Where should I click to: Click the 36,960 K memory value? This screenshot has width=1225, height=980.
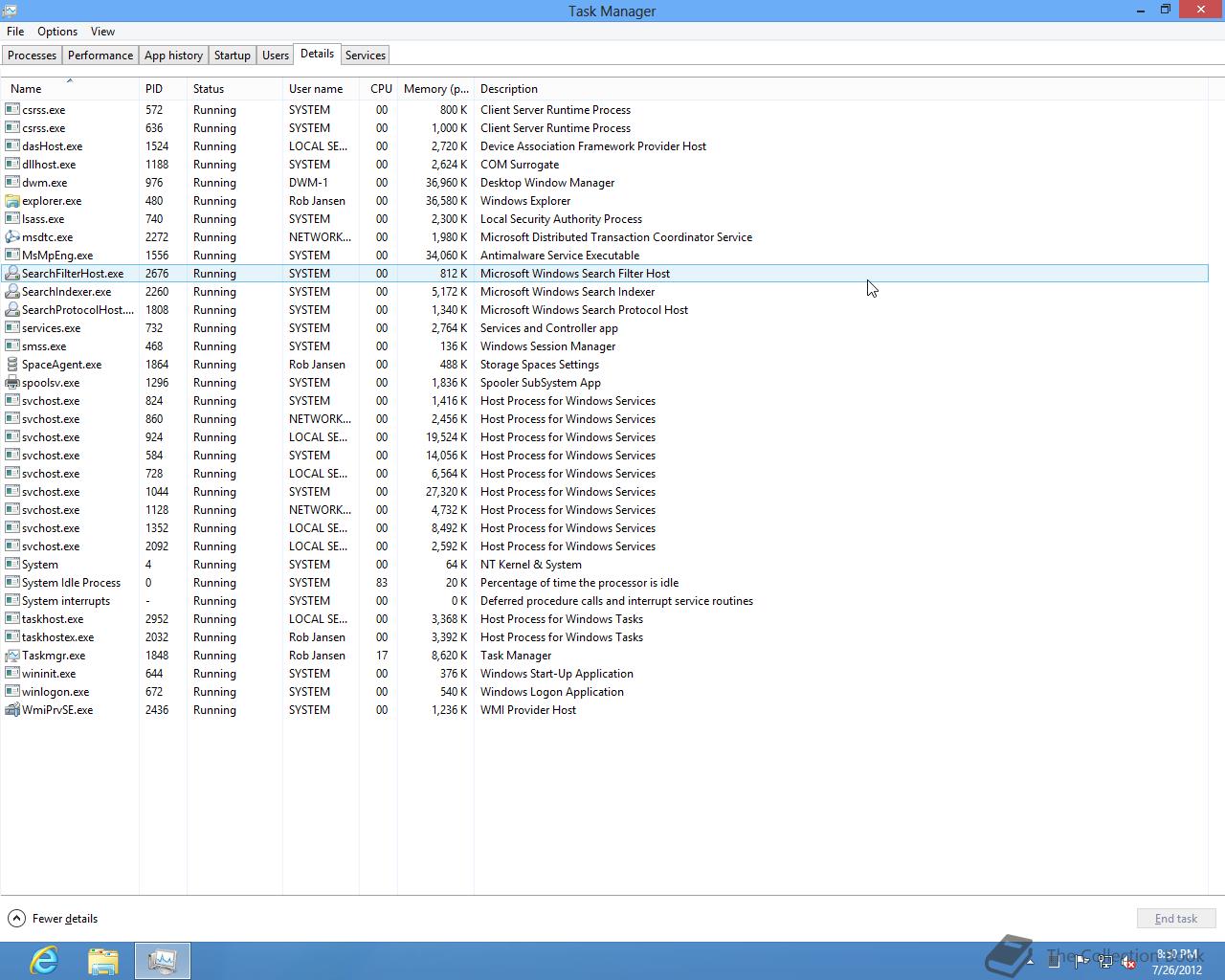[447, 183]
